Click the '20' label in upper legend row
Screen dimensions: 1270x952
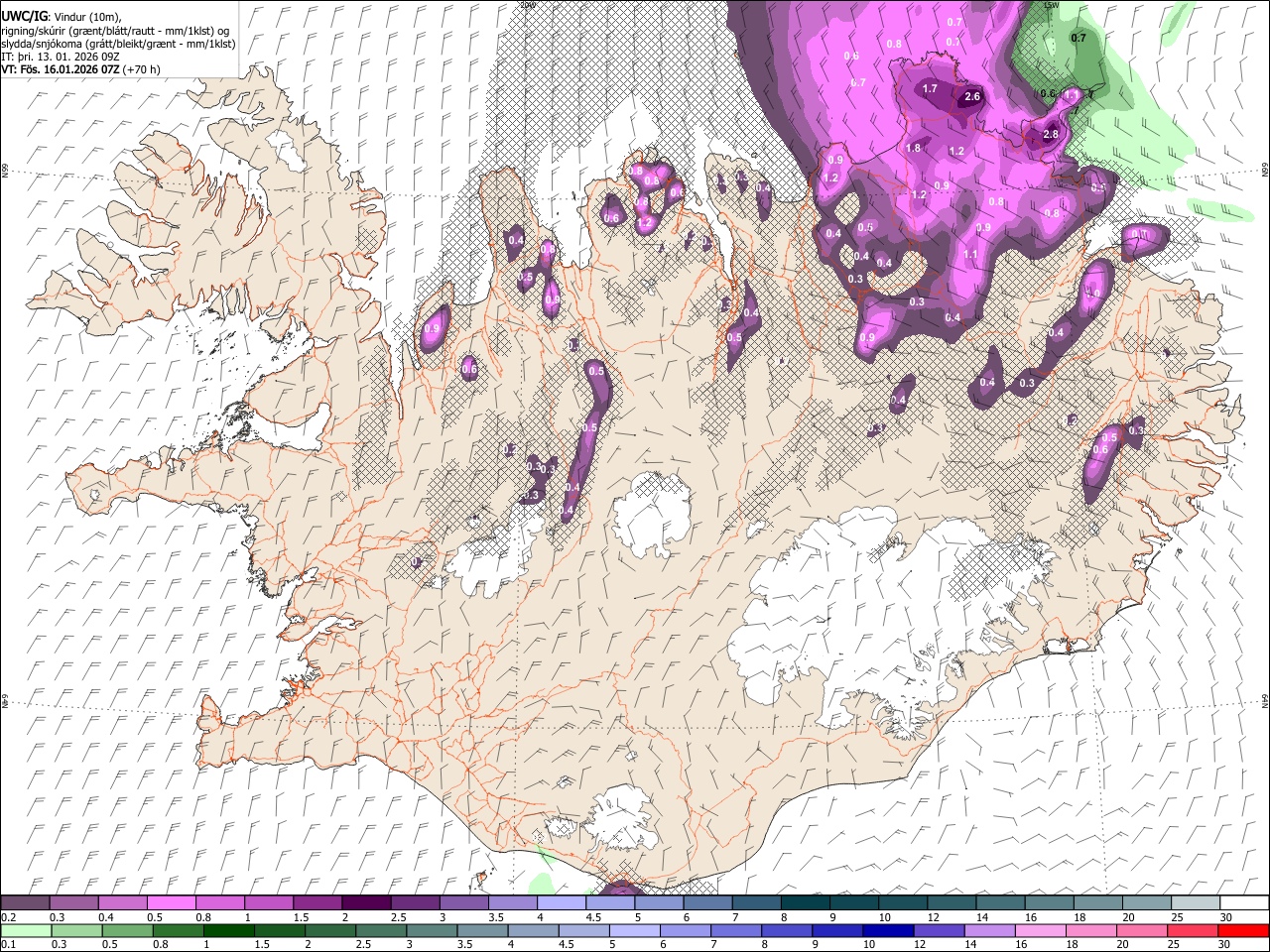(1129, 917)
